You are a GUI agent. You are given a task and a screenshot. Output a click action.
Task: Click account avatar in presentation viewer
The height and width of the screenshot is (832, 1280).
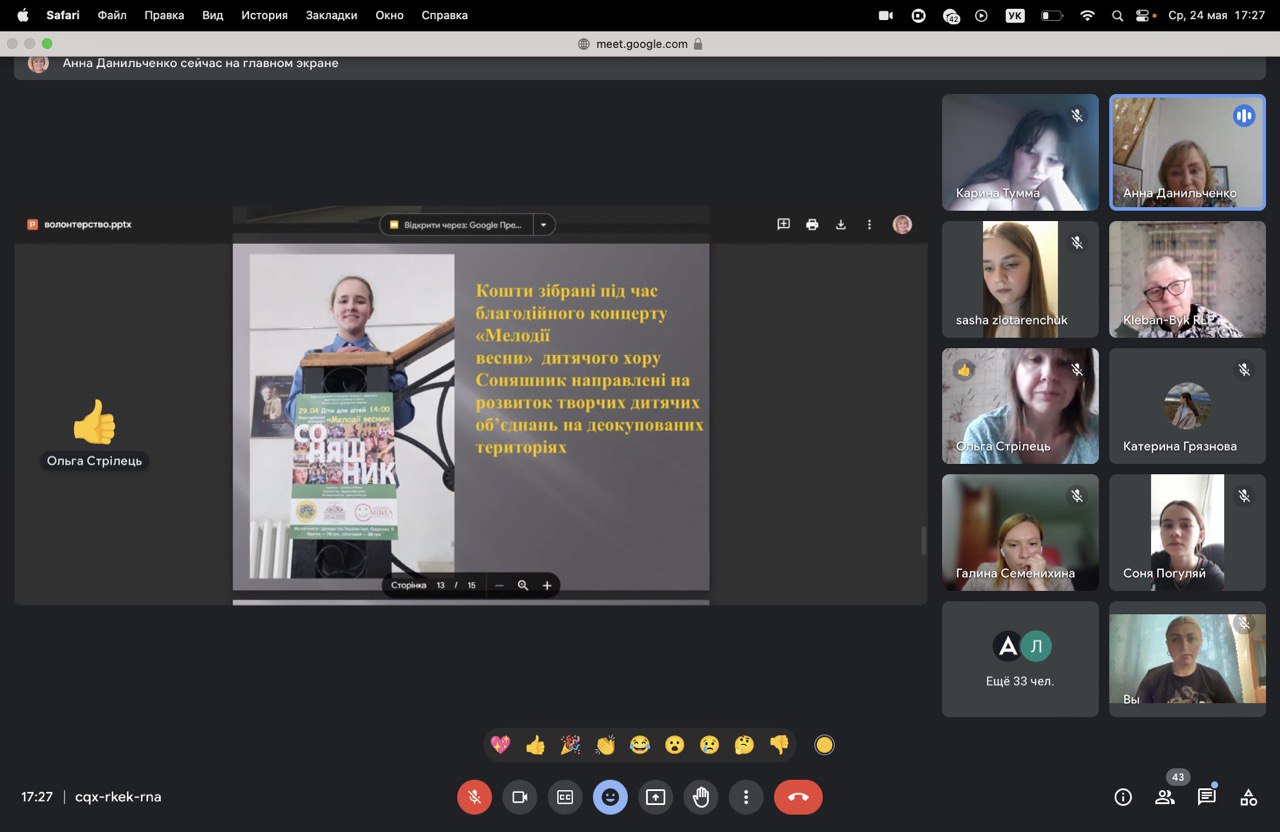point(902,225)
